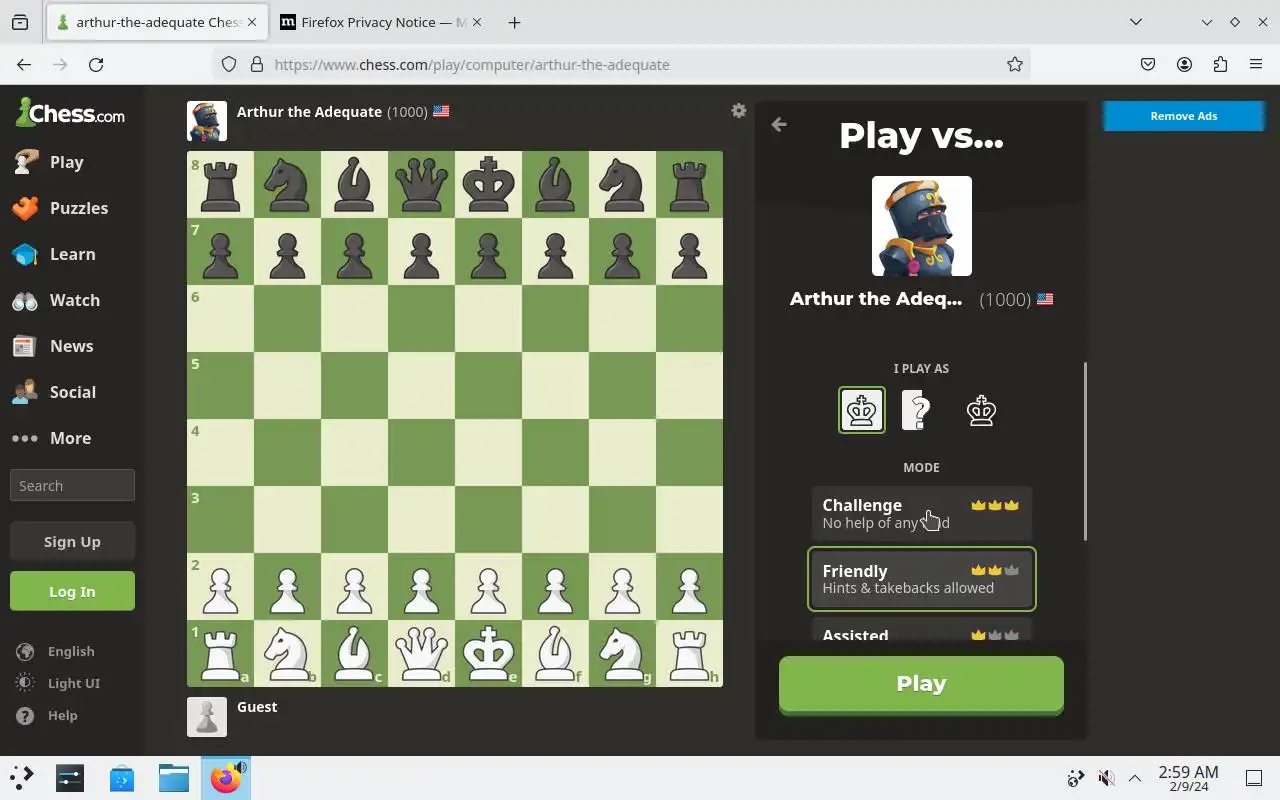1280x800 pixels.
Task: Go back in browser history
Action: (x=24, y=64)
